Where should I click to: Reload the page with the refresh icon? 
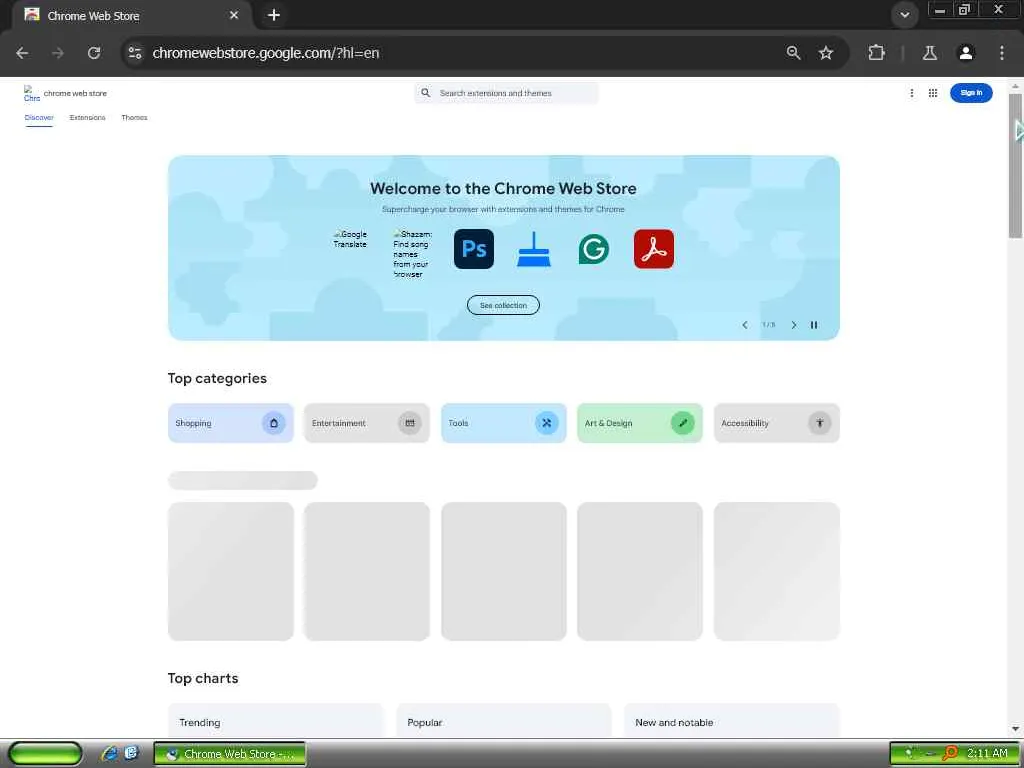94,53
